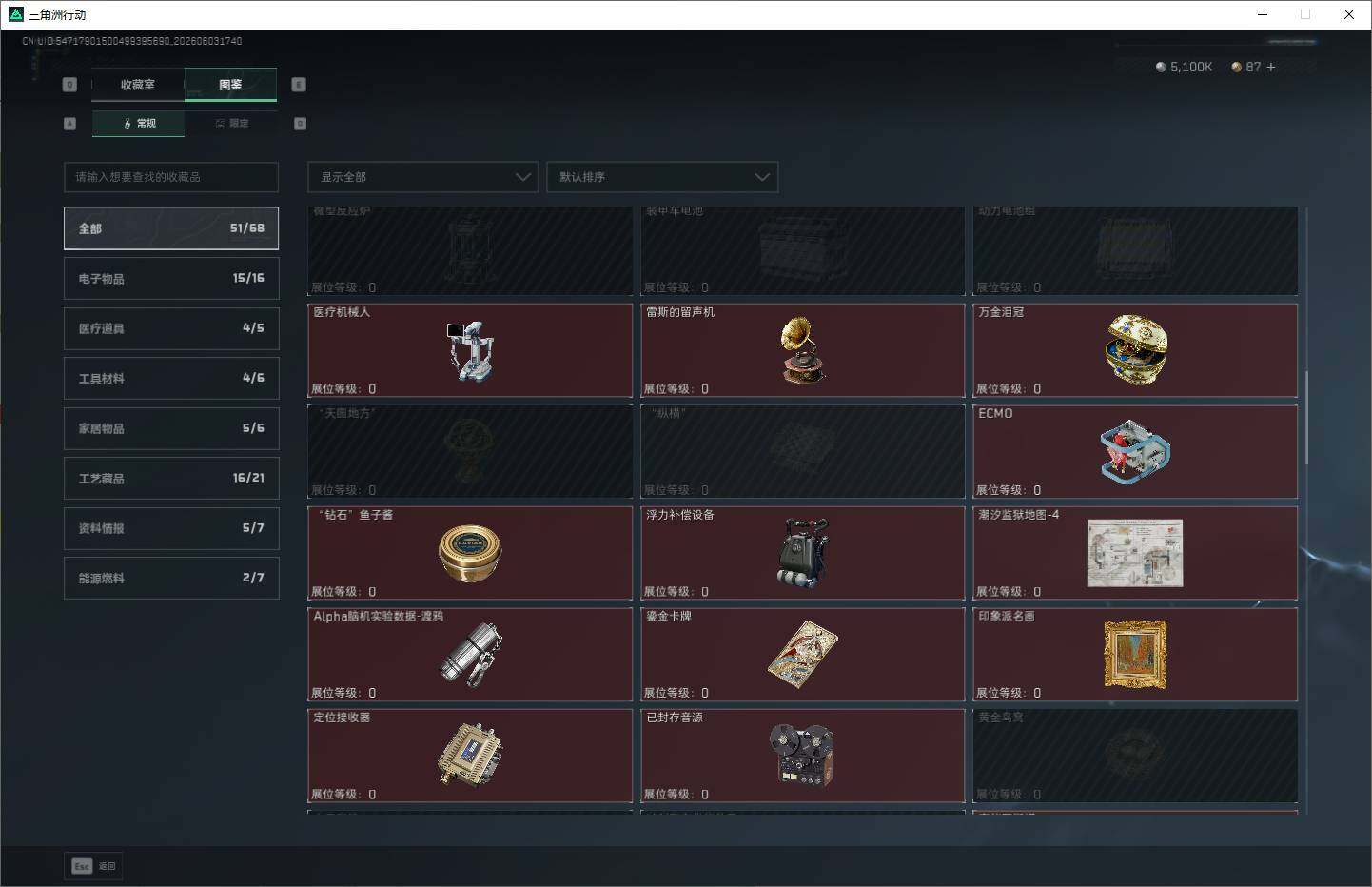The image size is (1372, 887).
Task: Open the golden egg crown item
Action: (1136, 350)
